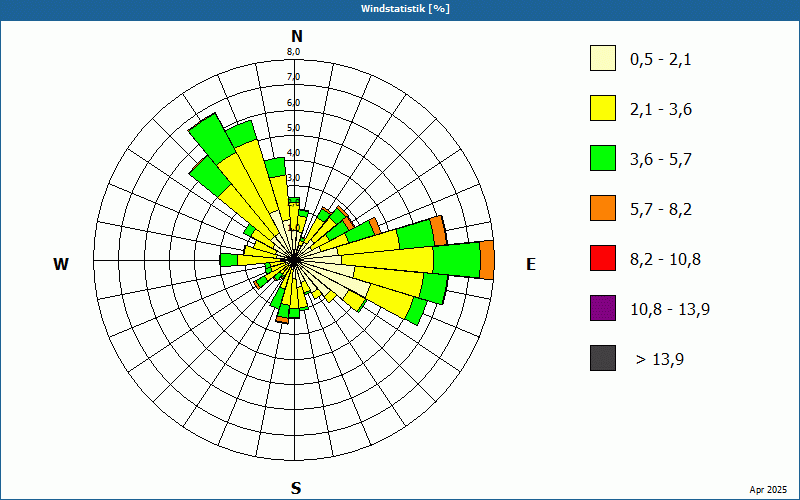Click the 7,0 radial axis label
This screenshot has width=800, height=500.
tap(293, 77)
